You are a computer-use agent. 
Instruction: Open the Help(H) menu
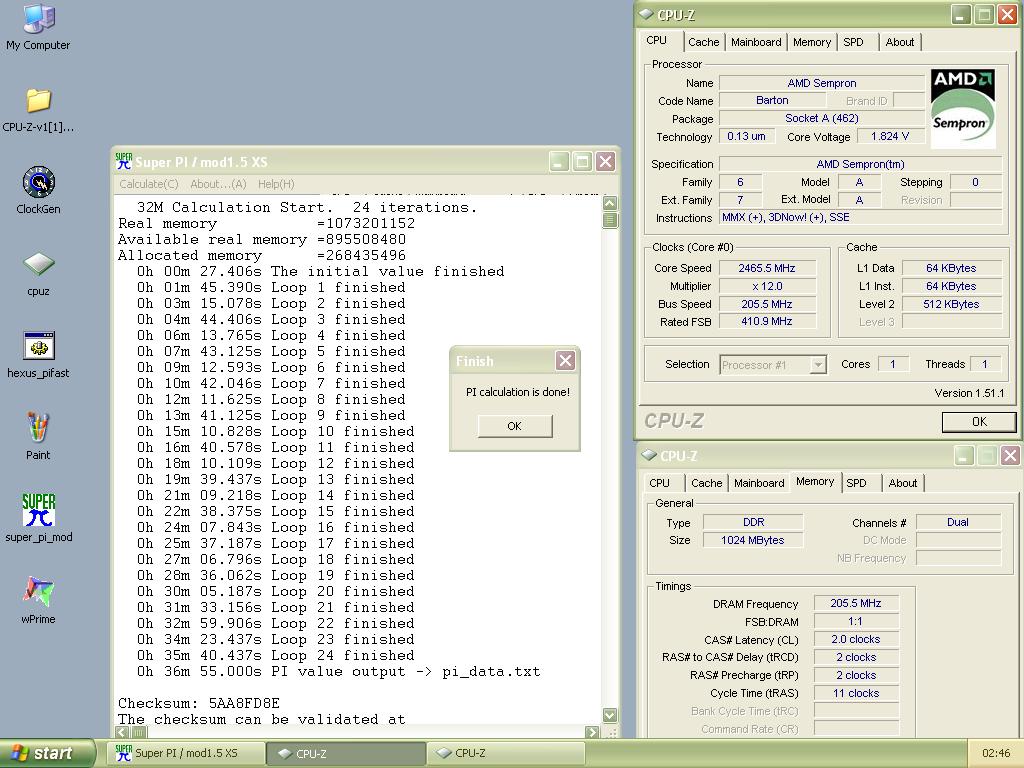click(276, 184)
